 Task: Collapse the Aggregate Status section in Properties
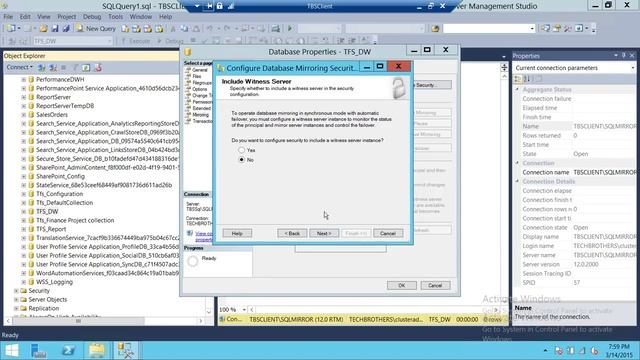(517, 89)
